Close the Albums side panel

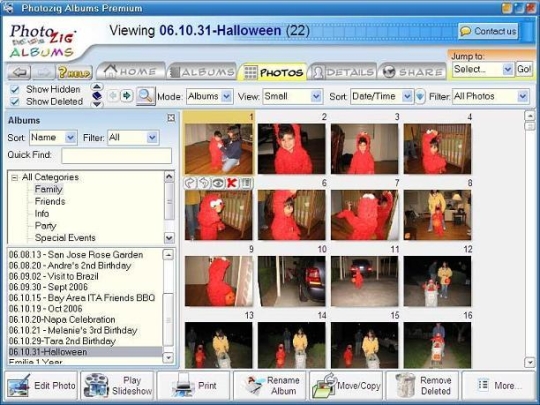pyautogui.click(x=171, y=118)
